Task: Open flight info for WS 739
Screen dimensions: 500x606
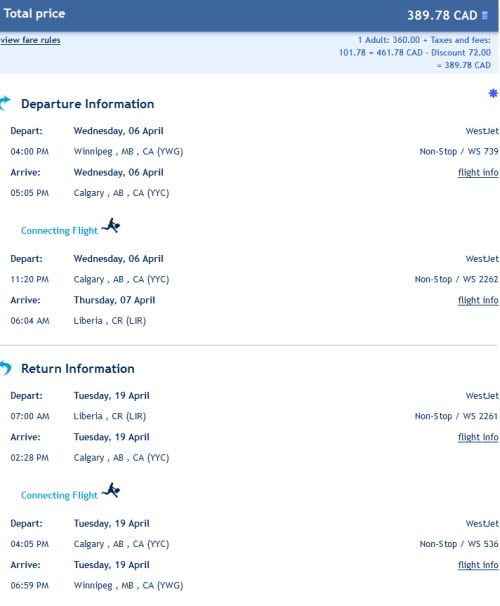Action: (478, 172)
